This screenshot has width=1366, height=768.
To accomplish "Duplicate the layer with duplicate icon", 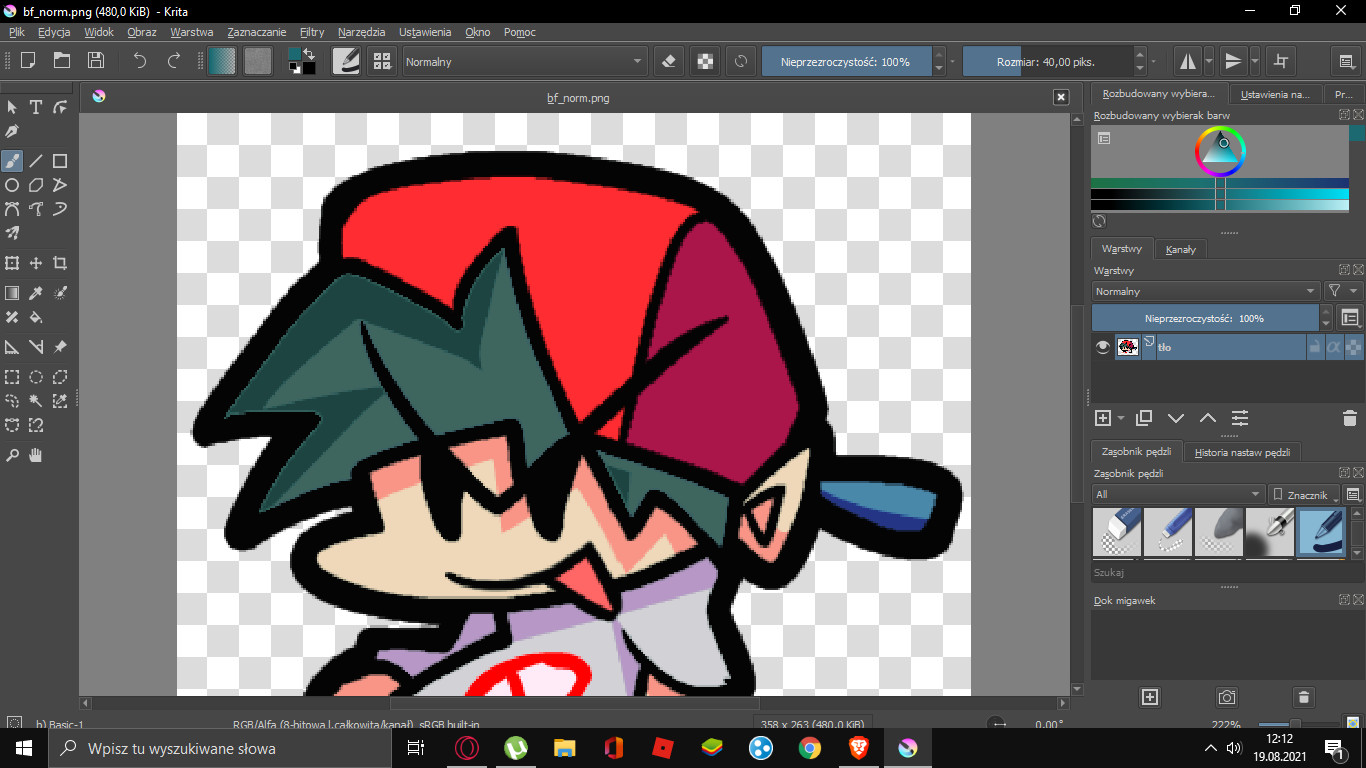I will [x=1144, y=418].
